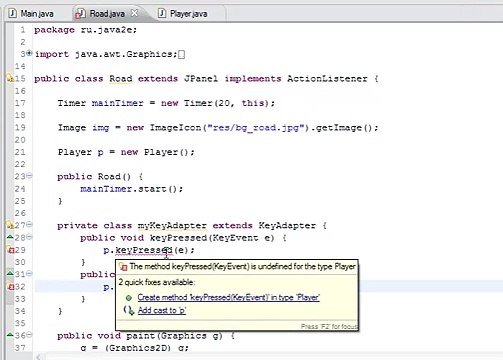Image resolution: width=503 pixels, height=360 pixels.
Task: Click the add-cast quick fix icon
Action: click(x=129, y=310)
